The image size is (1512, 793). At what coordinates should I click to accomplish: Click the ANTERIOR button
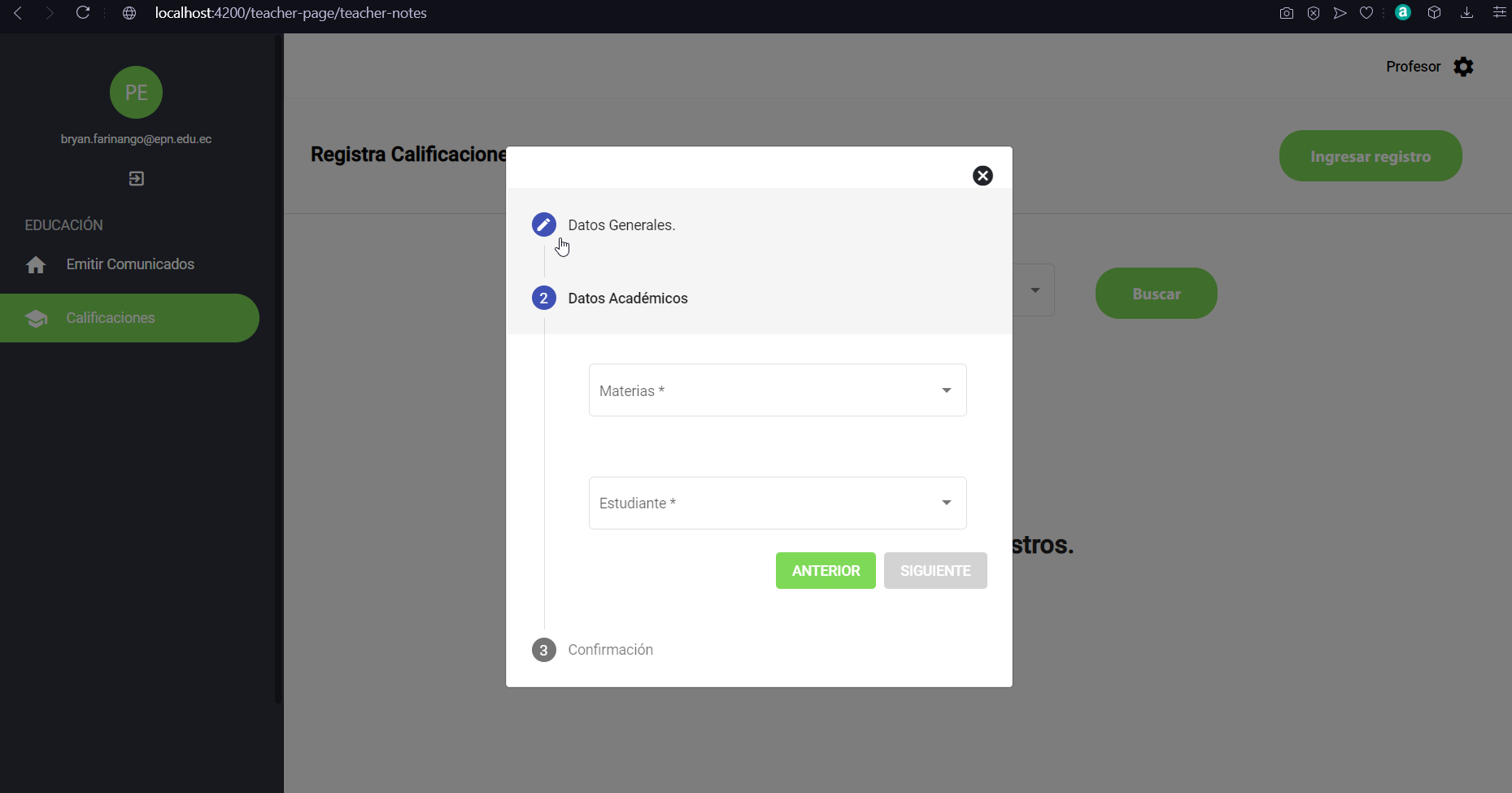click(826, 570)
